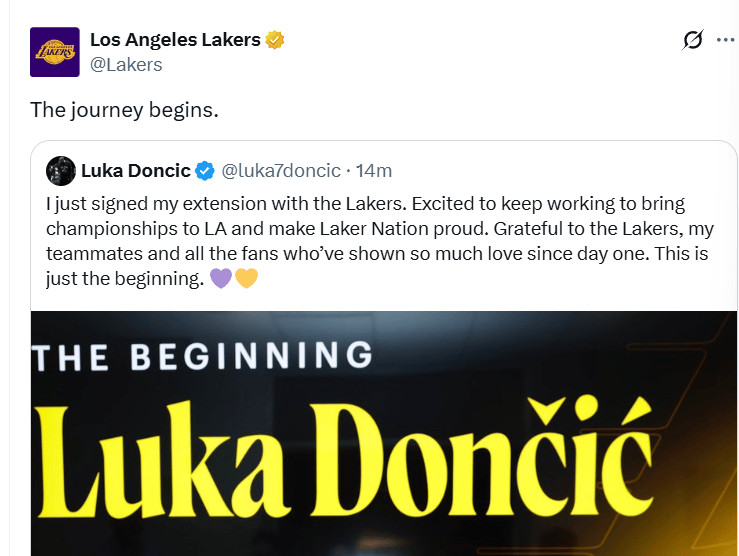Open the 14m timestamp of quoted tweet
This screenshot has height=556, width=739.
click(374, 171)
